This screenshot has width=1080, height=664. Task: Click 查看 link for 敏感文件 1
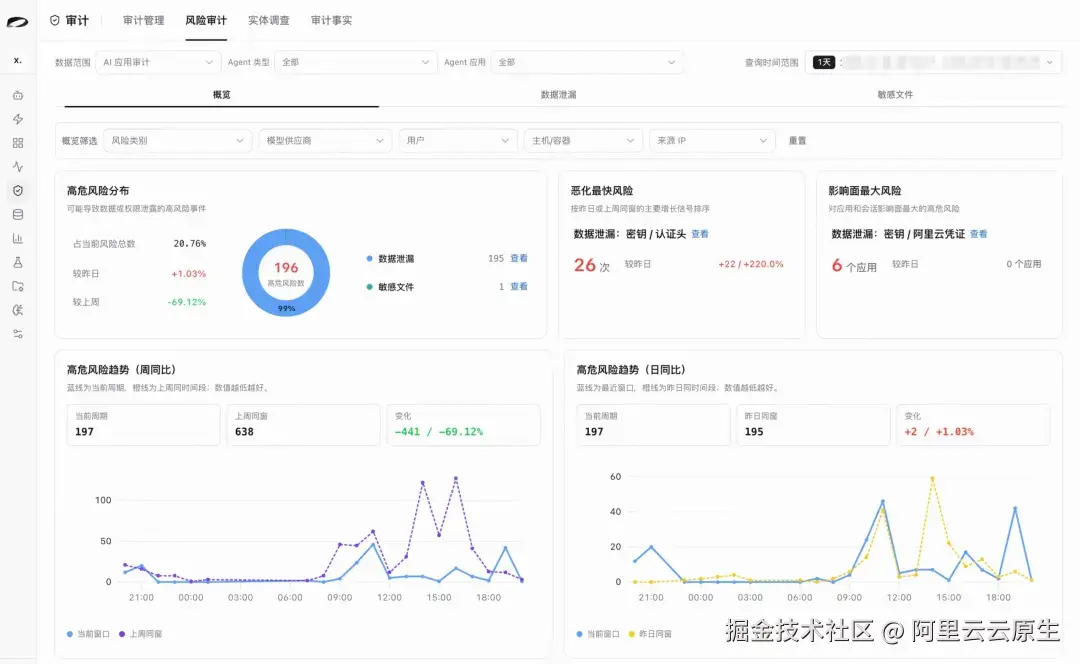point(519,287)
